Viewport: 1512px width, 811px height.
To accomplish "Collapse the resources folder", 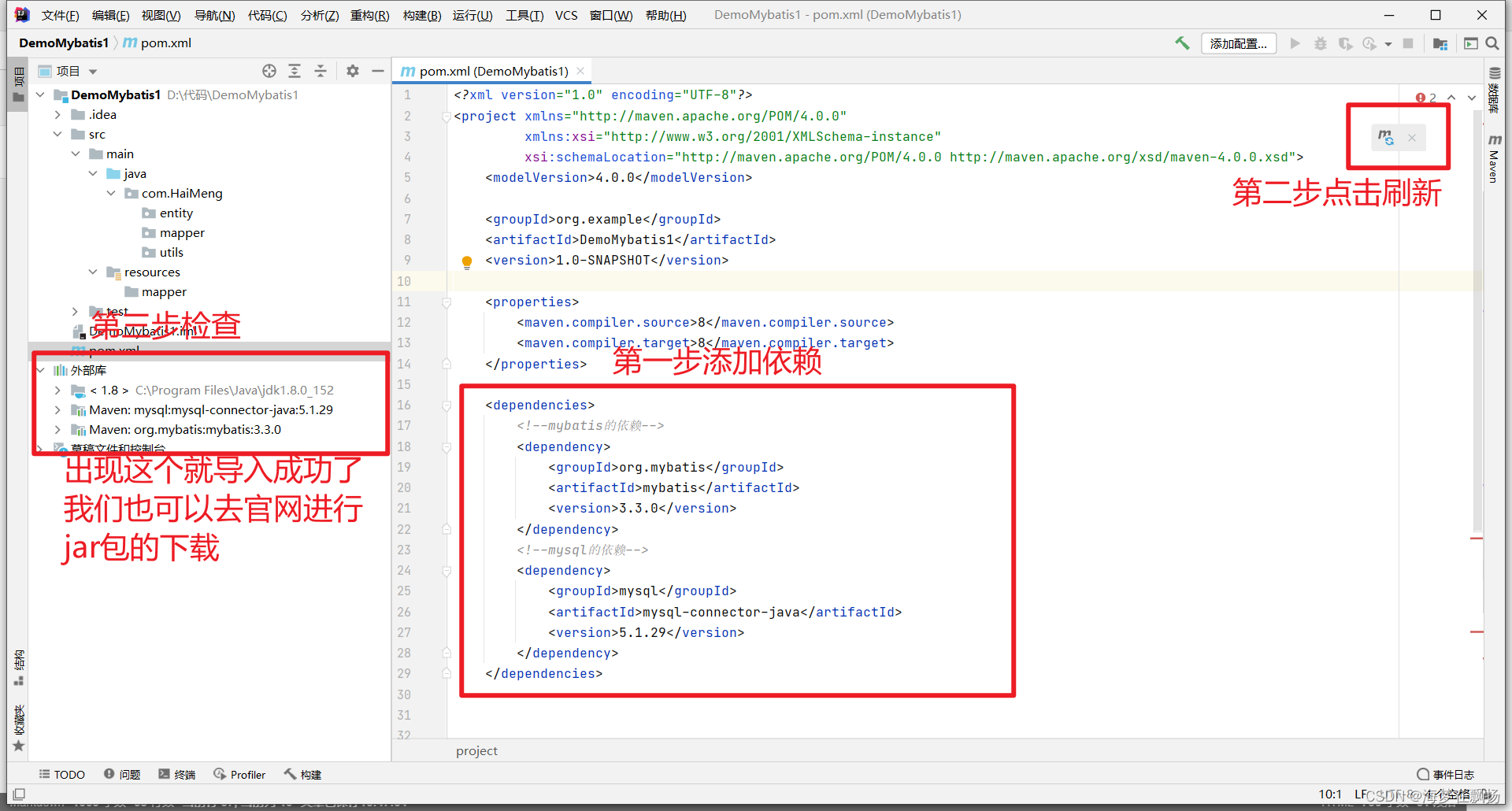I will coord(93,272).
